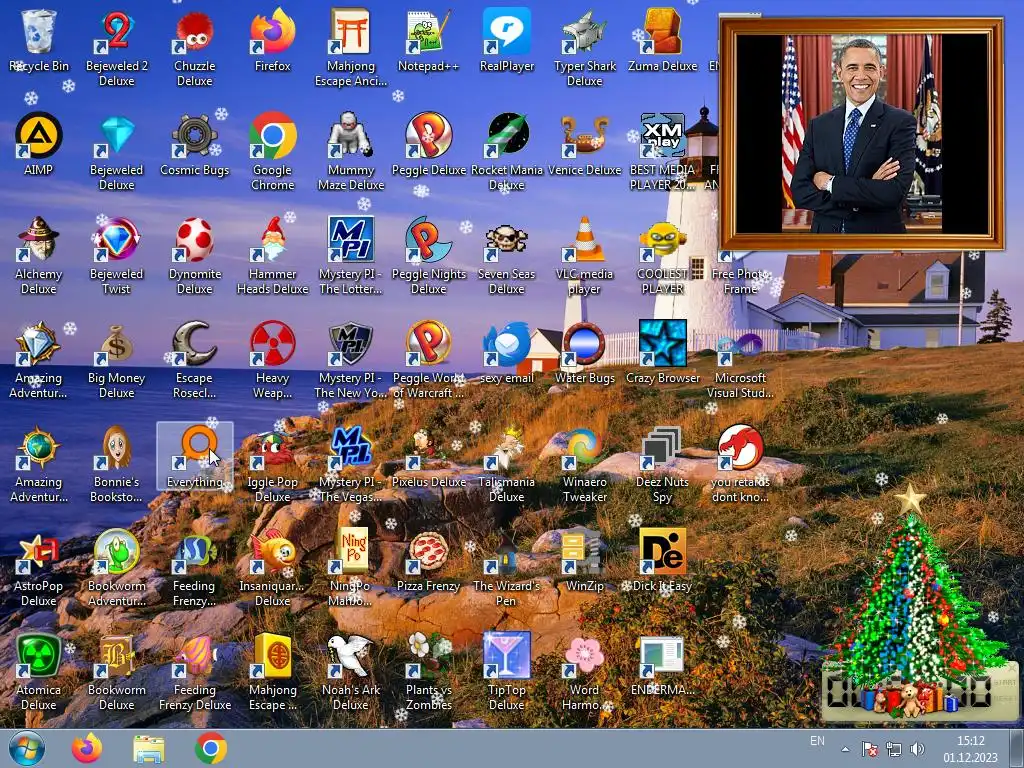Select the Plants vs Zombies icon

(428, 654)
